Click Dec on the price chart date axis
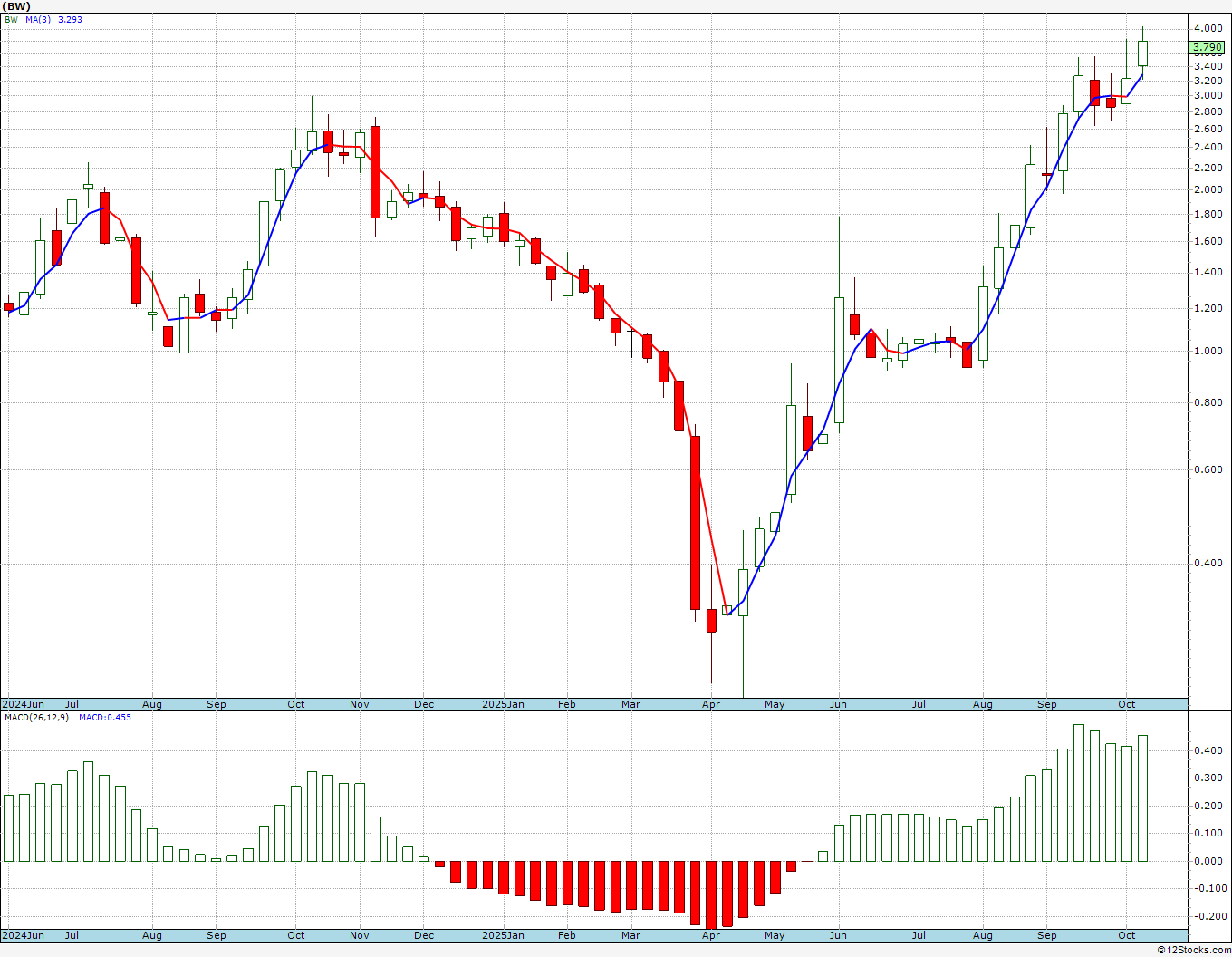Viewport: 1232px width, 957px height. pos(424,704)
